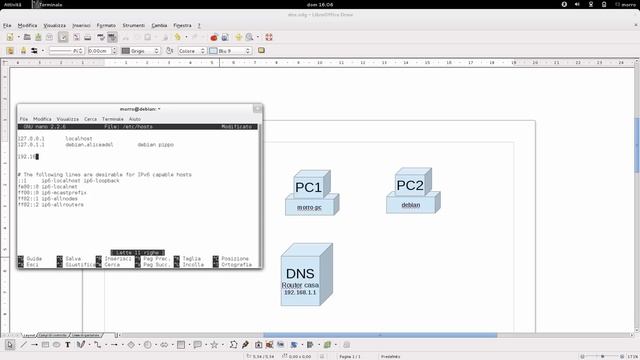Open the Finestra menu in Draw
This screenshot has width=640, height=360.
[x=182, y=25]
